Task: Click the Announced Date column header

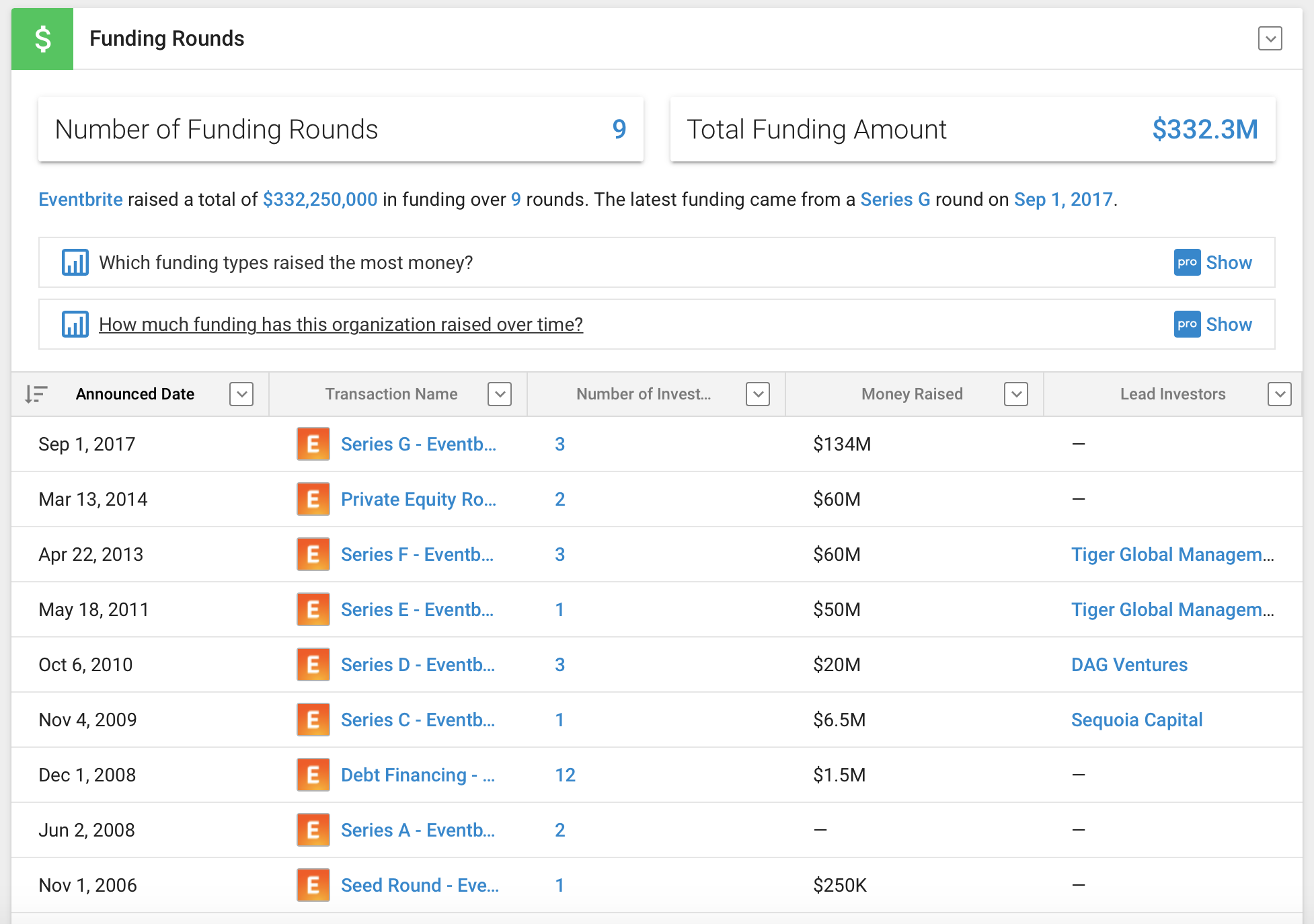Action: (134, 394)
